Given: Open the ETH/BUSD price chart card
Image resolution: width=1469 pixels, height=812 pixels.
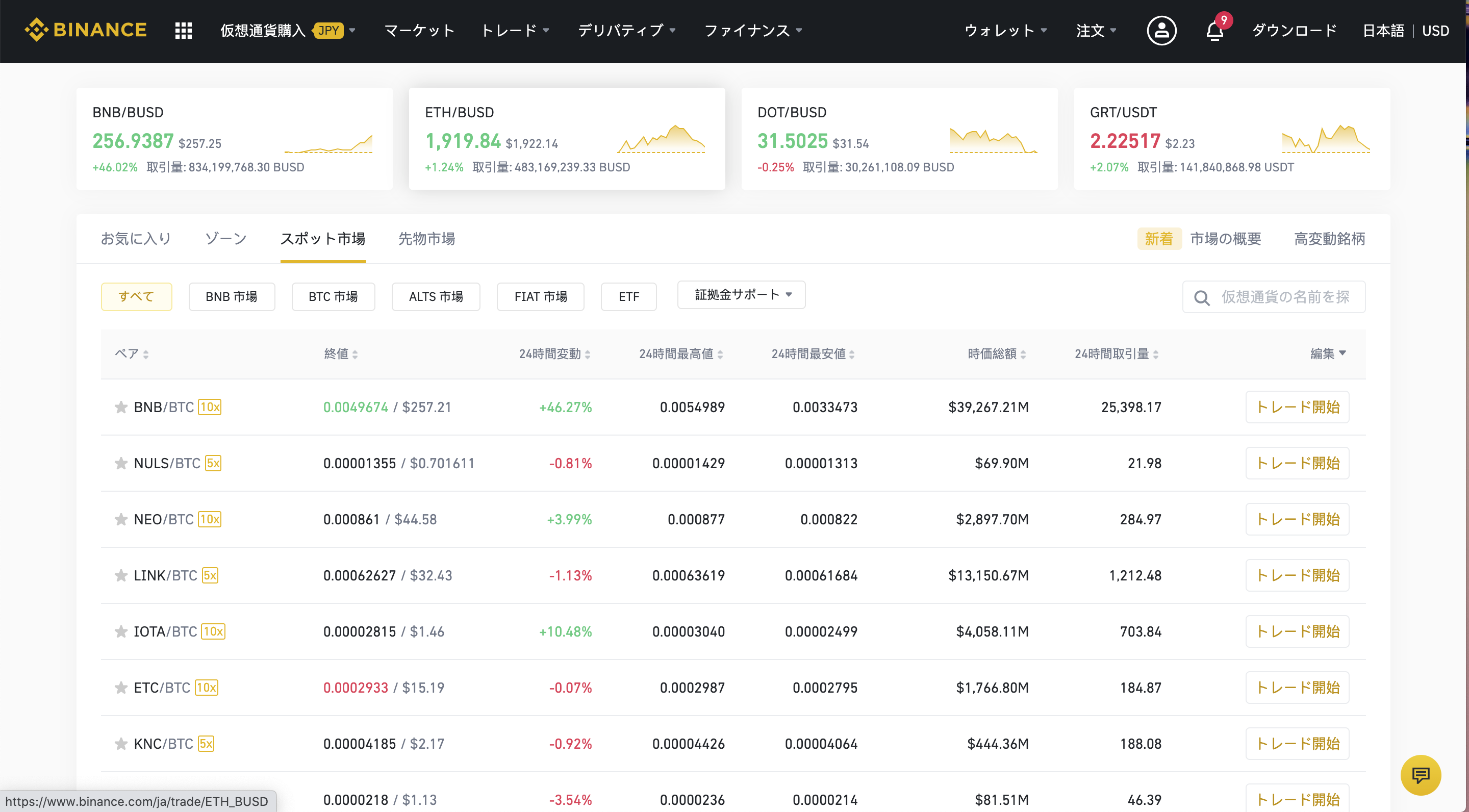Looking at the screenshot, I should point(566,139).
